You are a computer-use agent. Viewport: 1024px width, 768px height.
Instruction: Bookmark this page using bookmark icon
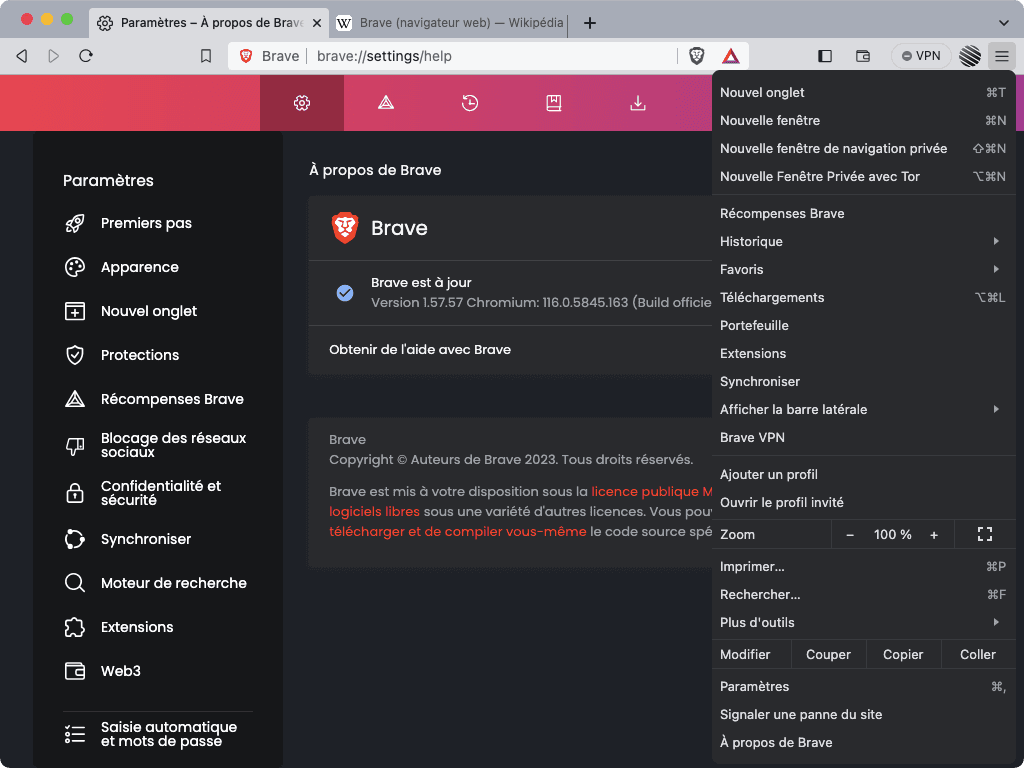coord(206,56)
